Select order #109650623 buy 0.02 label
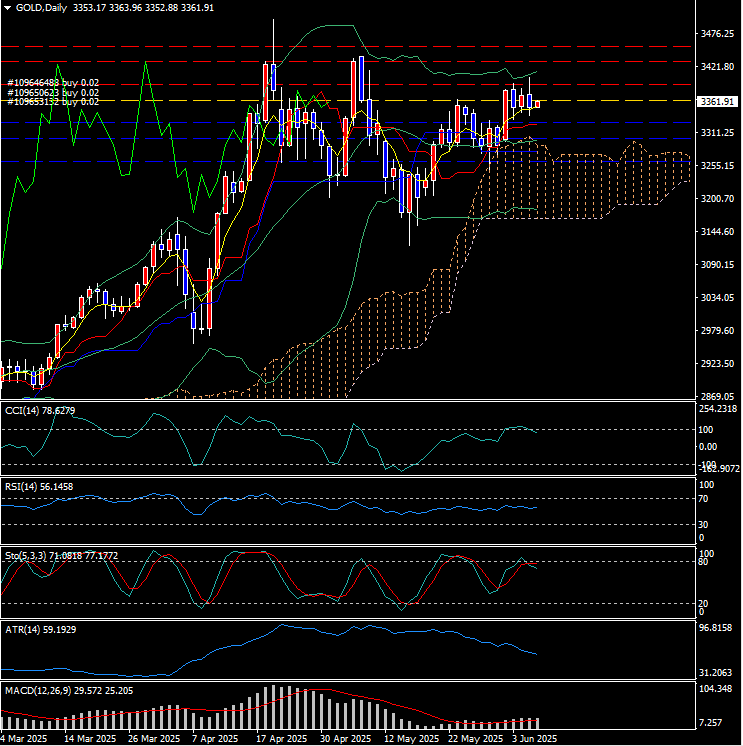The image size is (743, 746). pyautogui.click(x=53, y=93)
